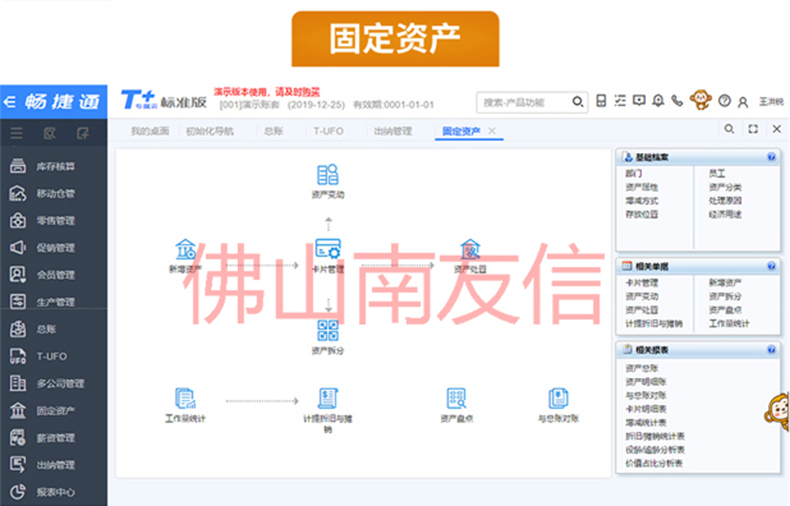Close the 固定资产 tab
This screenshot has height=506, width=790.
point(492,131)
